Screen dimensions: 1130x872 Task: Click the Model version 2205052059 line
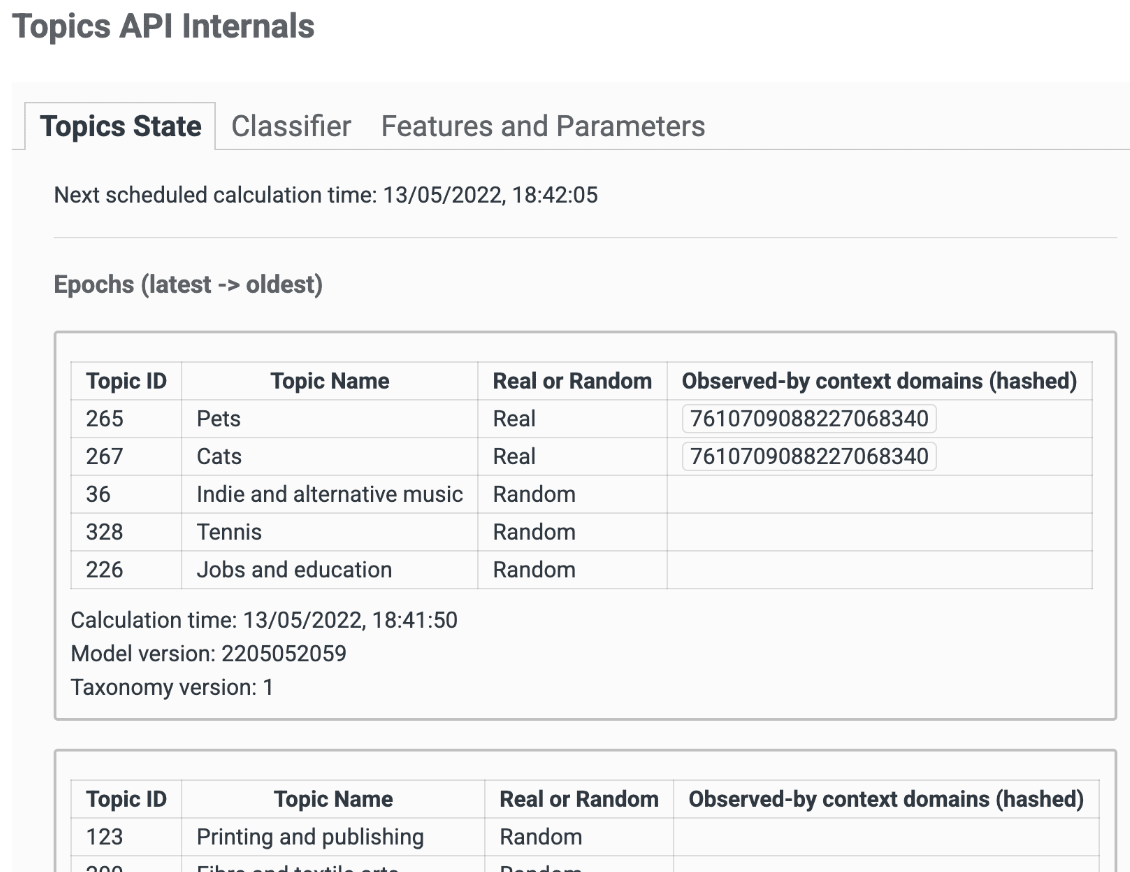click(x=209, y=654)
